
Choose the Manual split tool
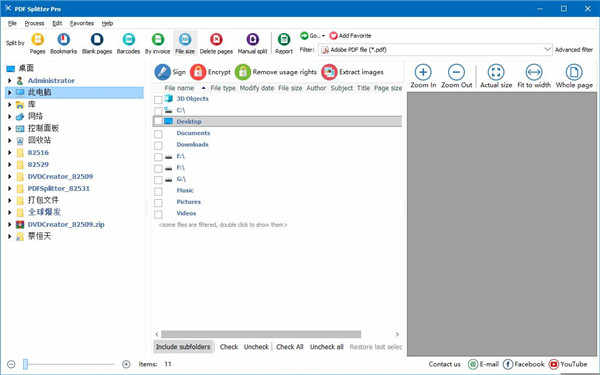coord(253,39)
